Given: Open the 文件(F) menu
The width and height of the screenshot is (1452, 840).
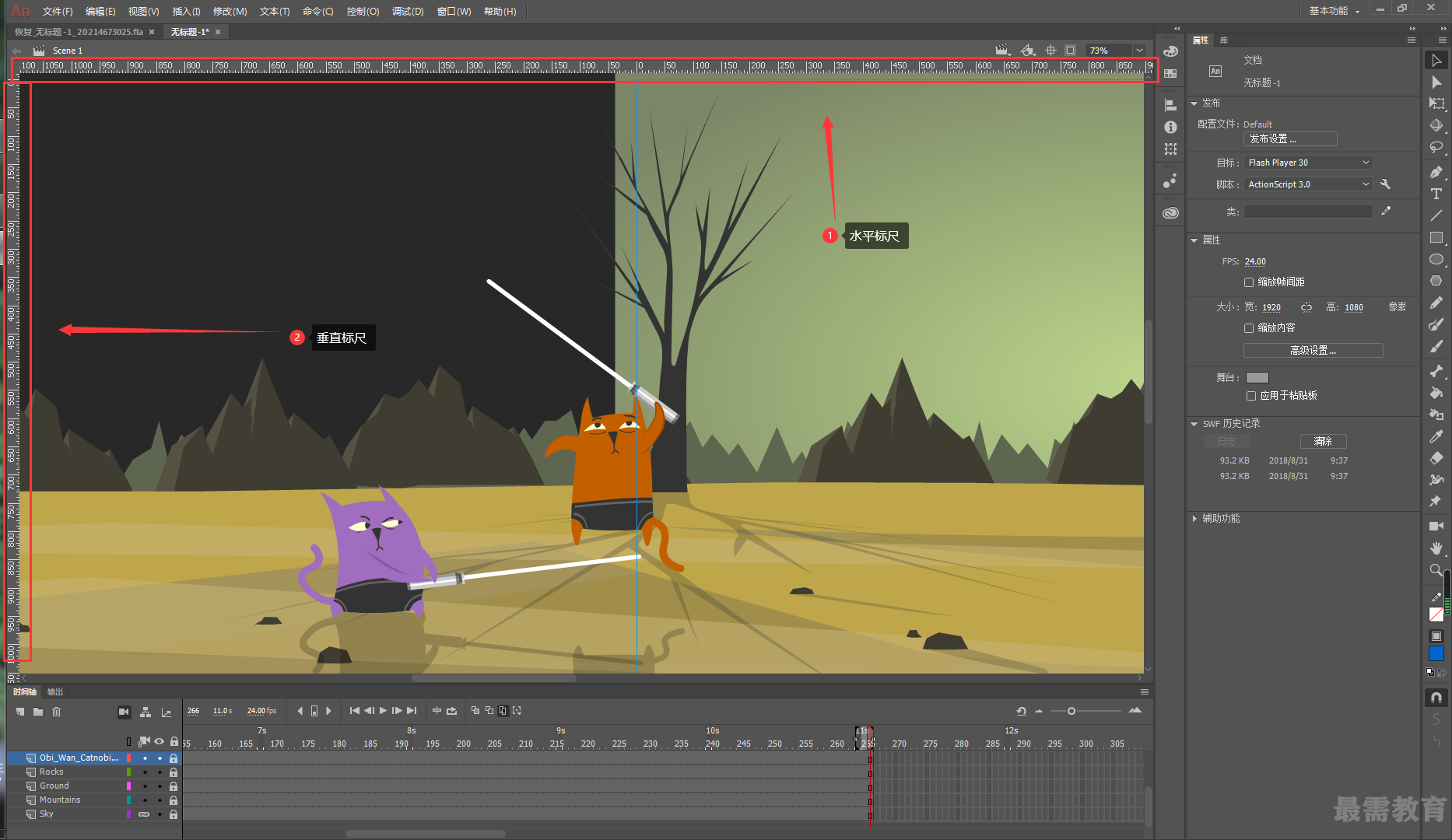Looking at the screenshot, I should 57,11.
